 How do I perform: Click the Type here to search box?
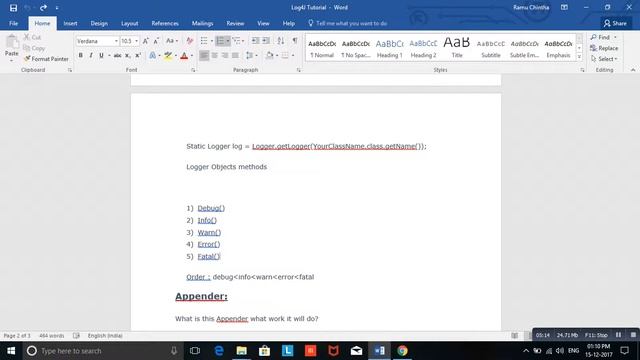(102, 351)
